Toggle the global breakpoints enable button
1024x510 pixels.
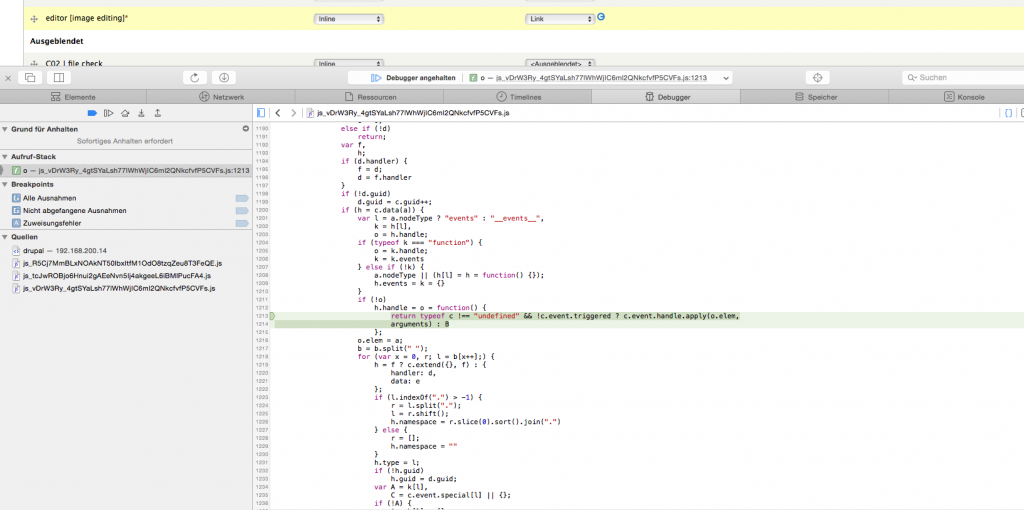[92, 113]
